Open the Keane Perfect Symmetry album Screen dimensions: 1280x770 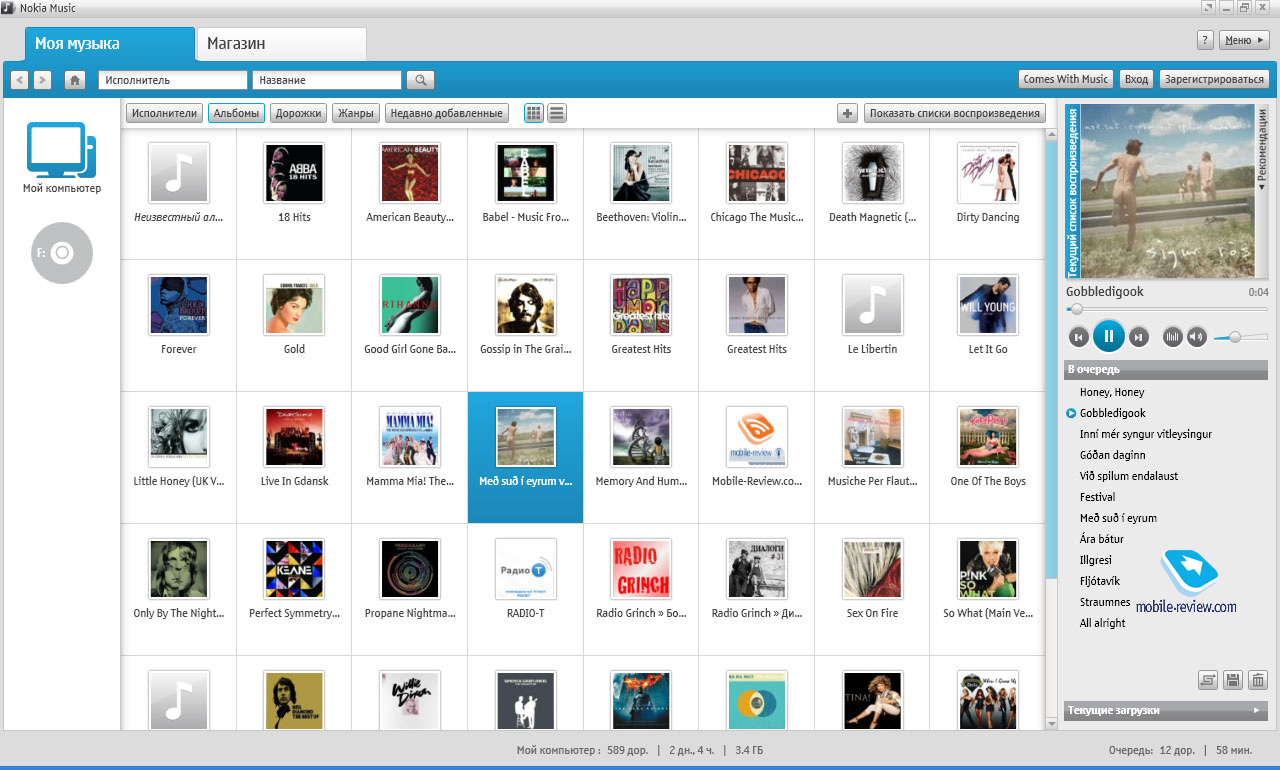[x=294, y=568]
